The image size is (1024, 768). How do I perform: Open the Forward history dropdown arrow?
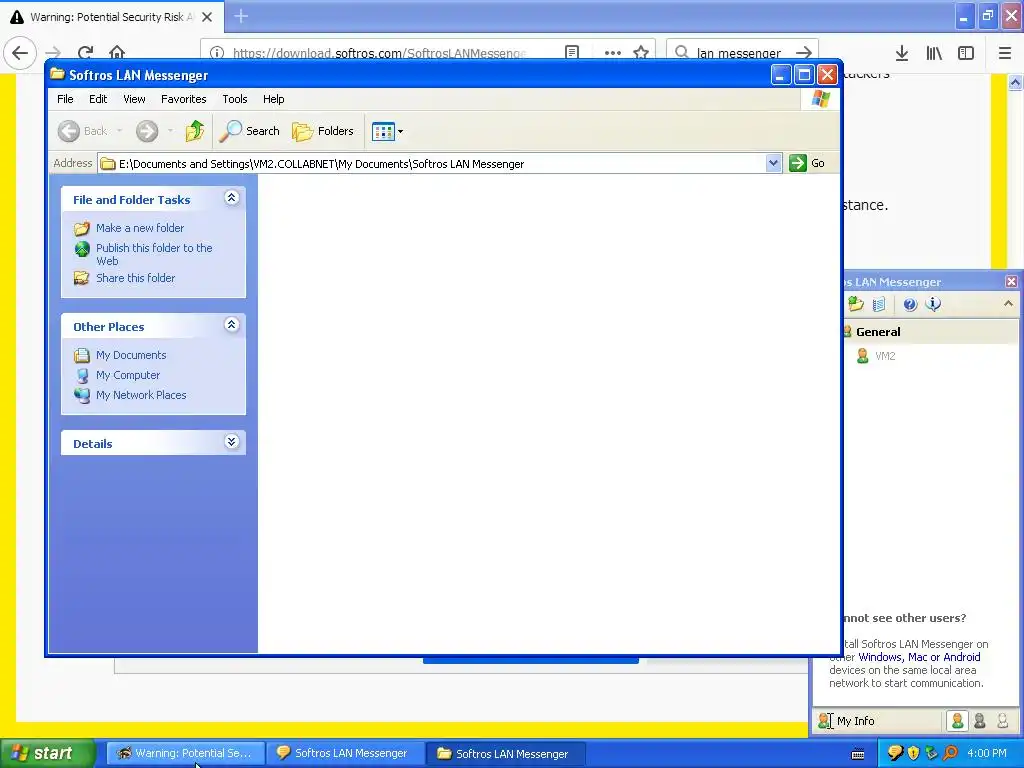click(170, 131)
